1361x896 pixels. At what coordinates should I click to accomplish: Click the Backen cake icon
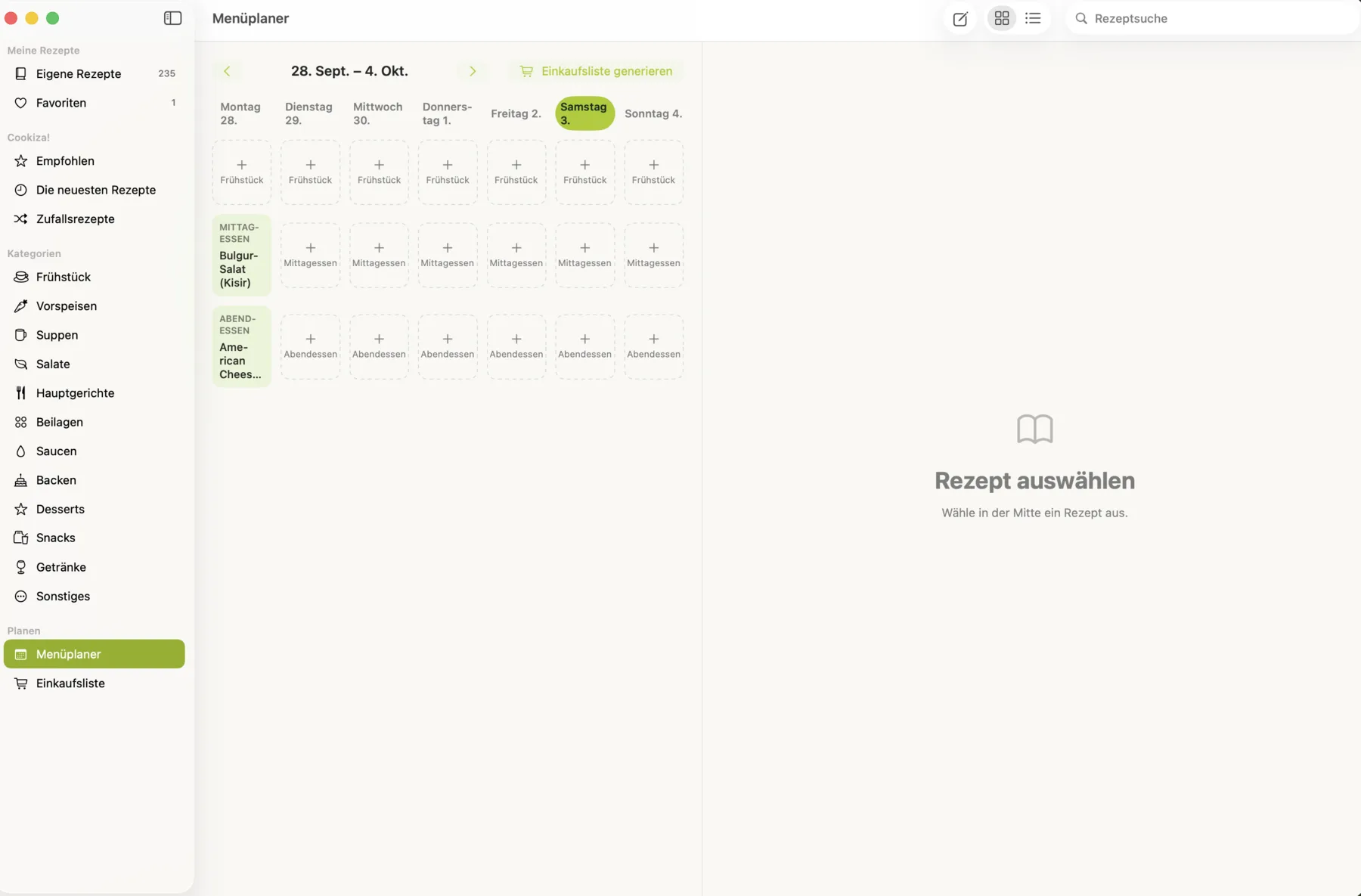[x=21, y=480]
